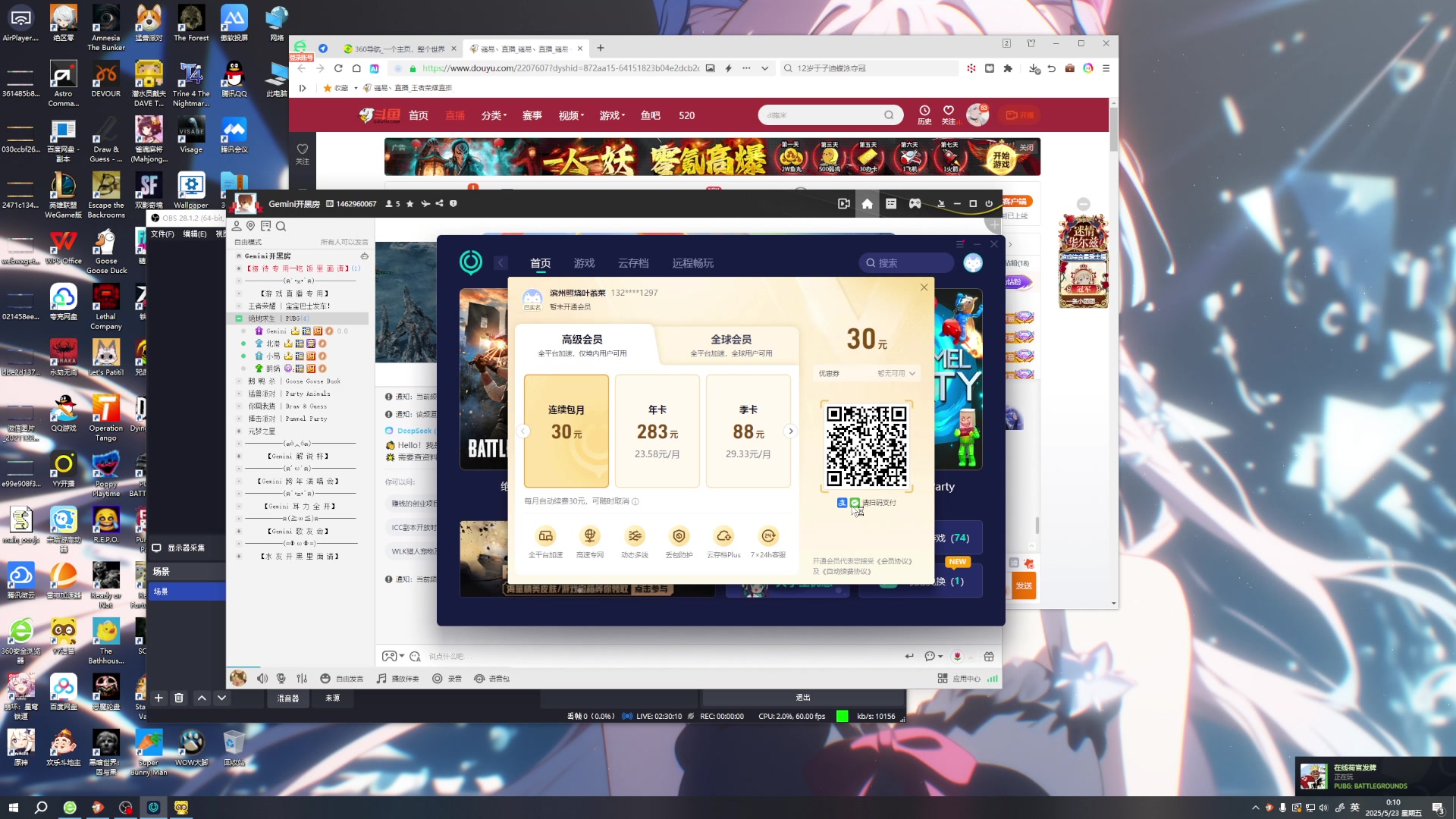Click Douyu orange 发送 button
Image resolution: width=1456 pixels, height=819 pixels.
tap(1024, 585)
